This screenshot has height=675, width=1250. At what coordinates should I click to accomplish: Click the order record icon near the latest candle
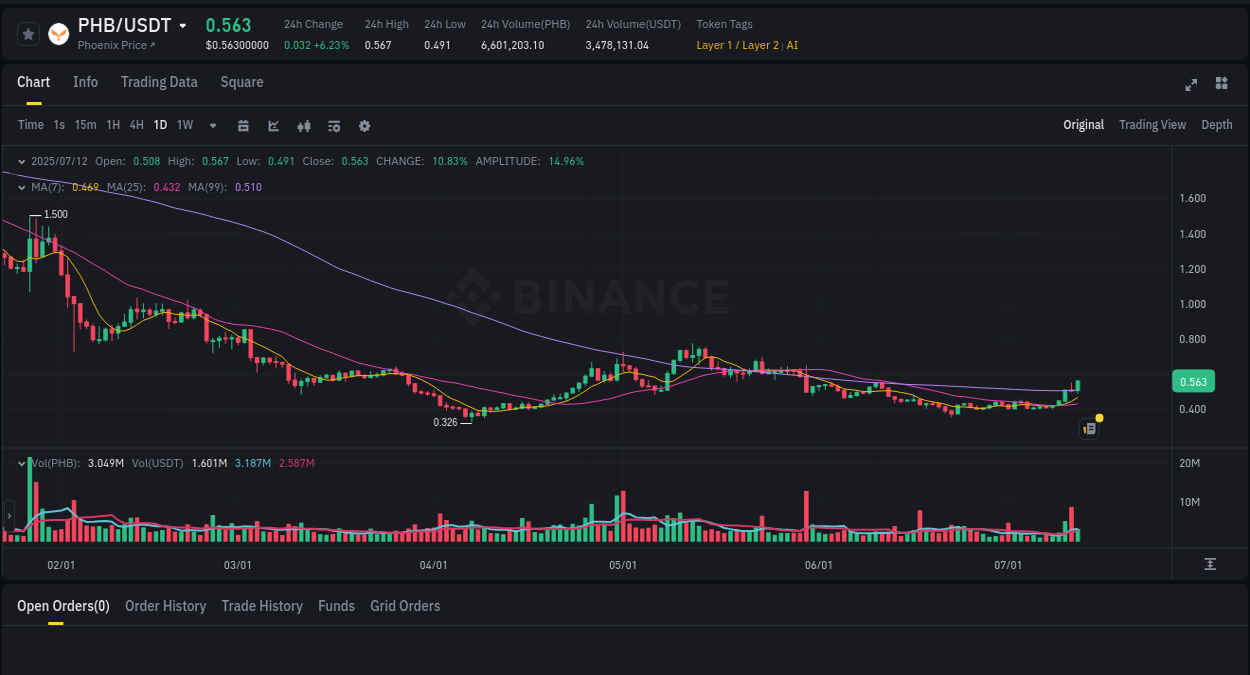coord(1088,427)
